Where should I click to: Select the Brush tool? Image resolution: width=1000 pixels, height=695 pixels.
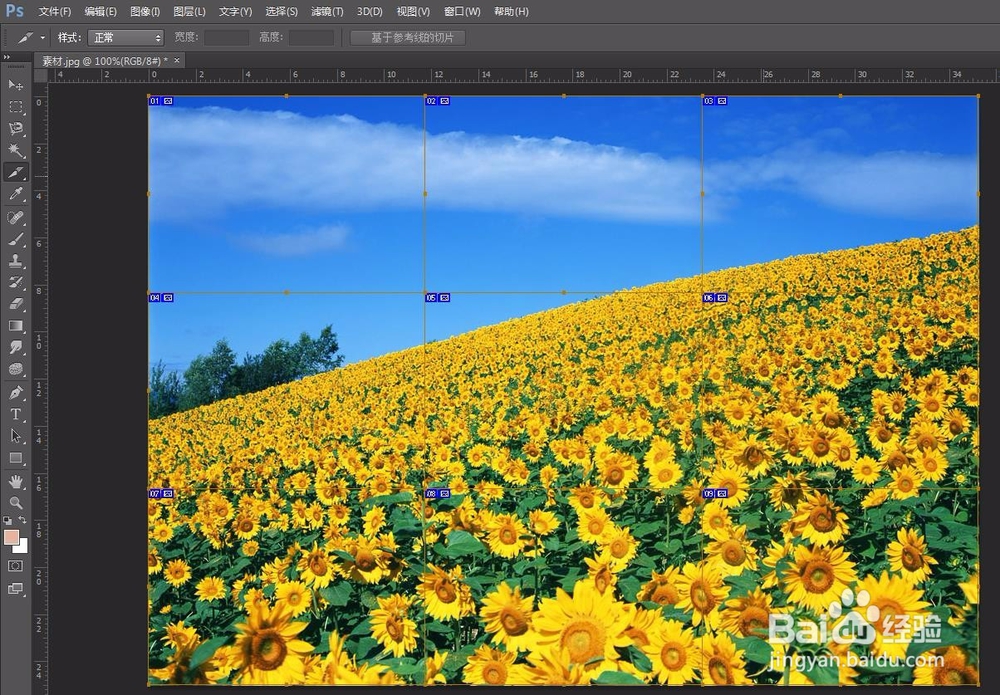coord(16,239)
